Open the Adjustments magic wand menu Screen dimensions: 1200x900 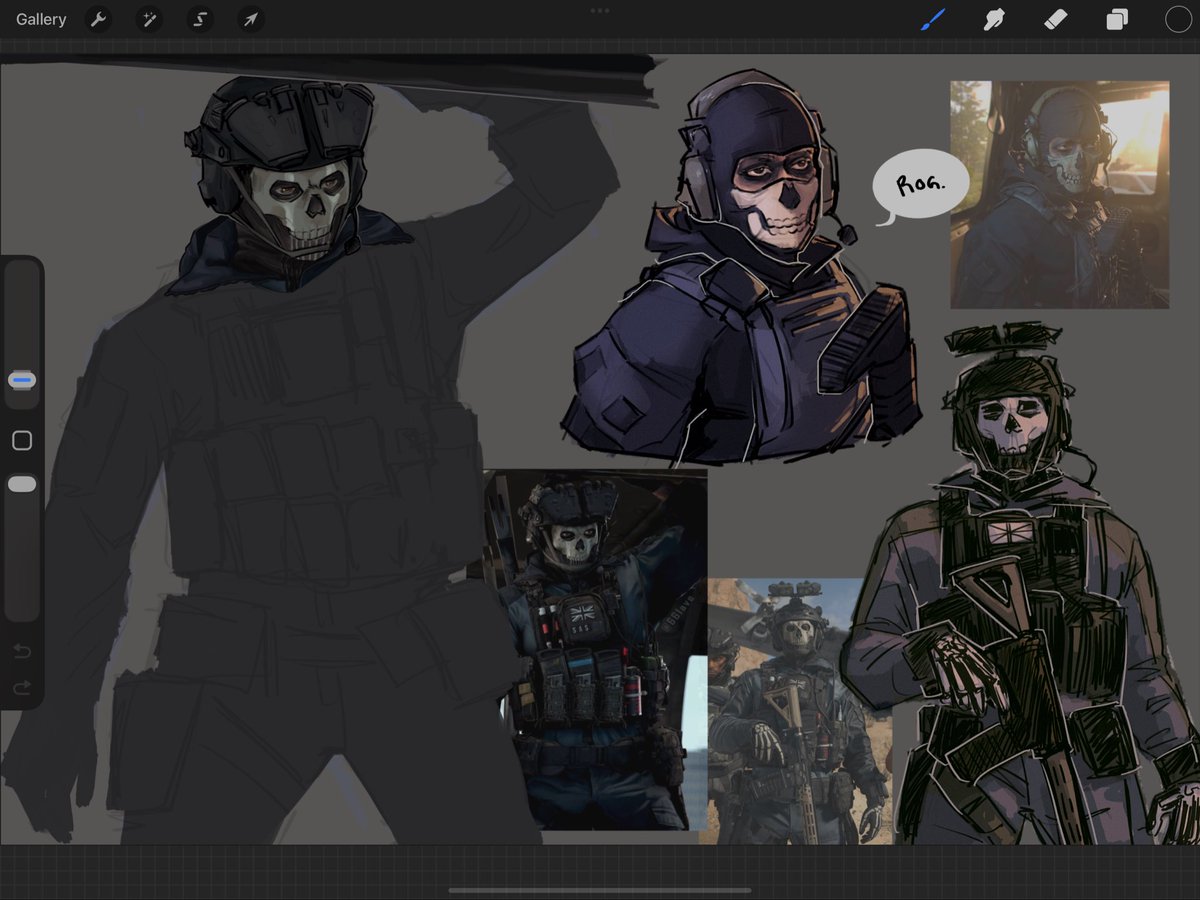[149, 19]
